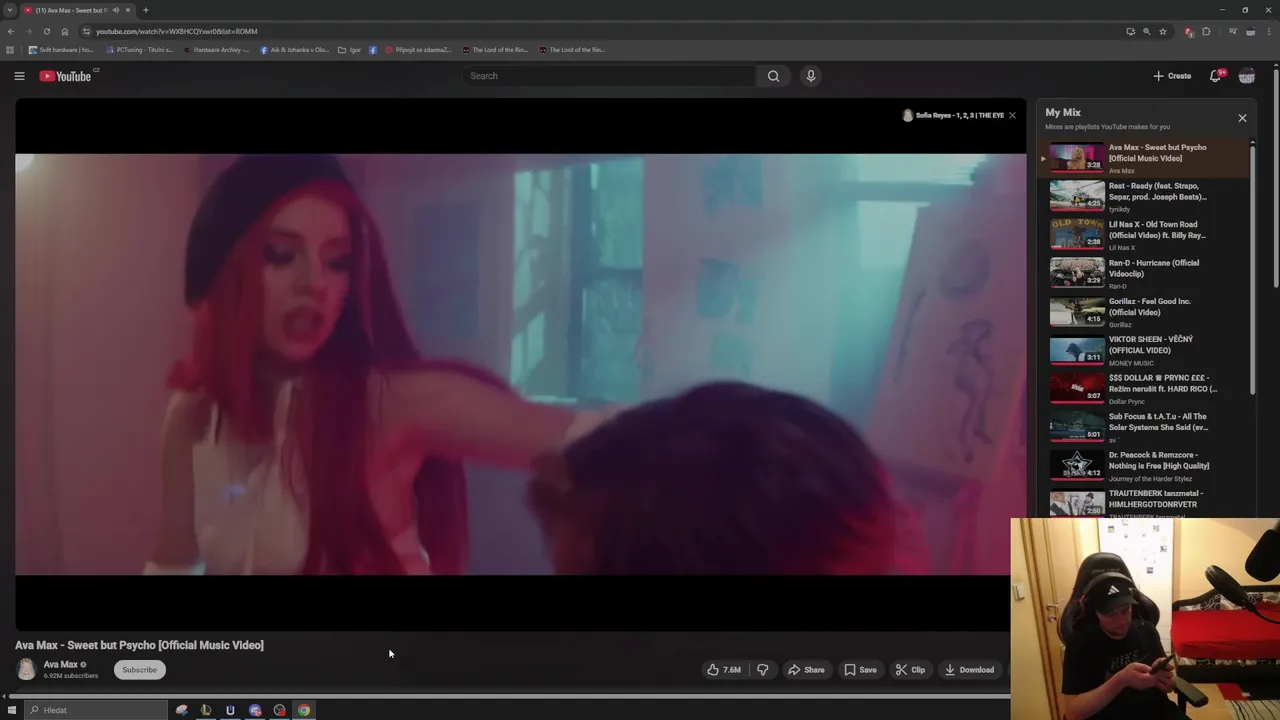Open Chrome profile avatar in toolbar
This screenshot has height=720, width=1280.
click(1251, 31)
